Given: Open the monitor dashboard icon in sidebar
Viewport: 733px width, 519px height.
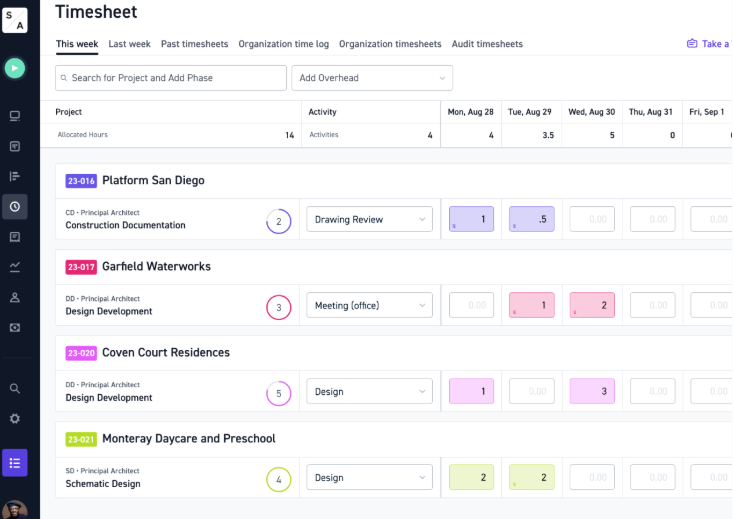Looking at the screenshot, I should 15,115.
